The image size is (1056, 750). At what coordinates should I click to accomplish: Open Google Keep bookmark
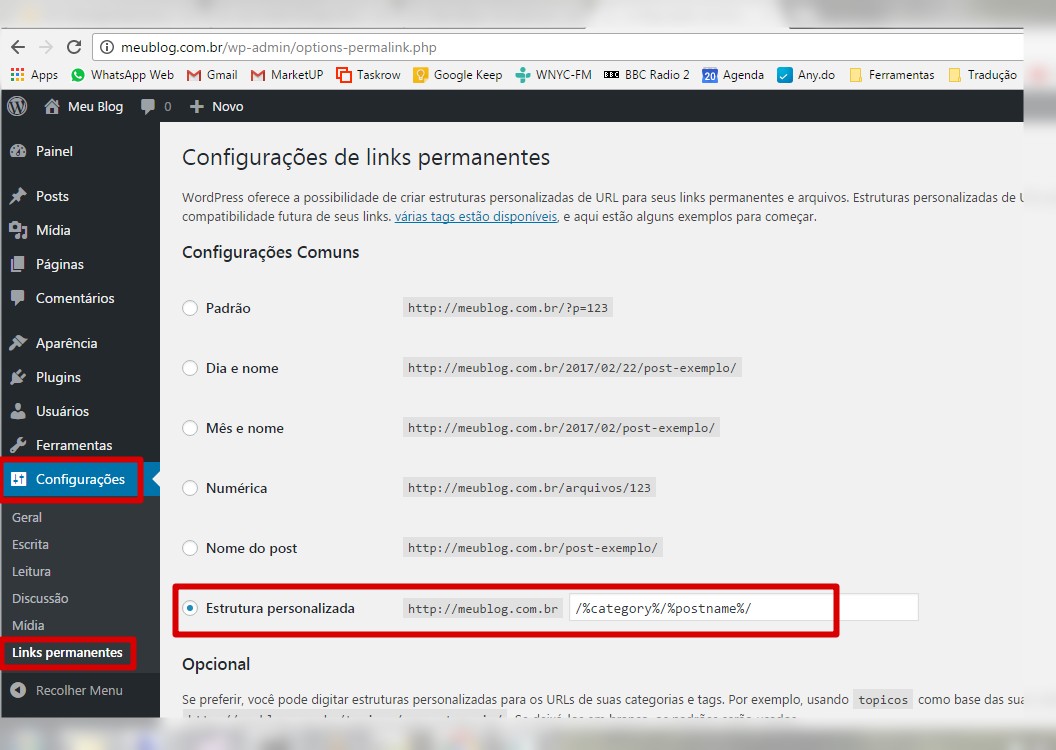click(x=458, y=75)
